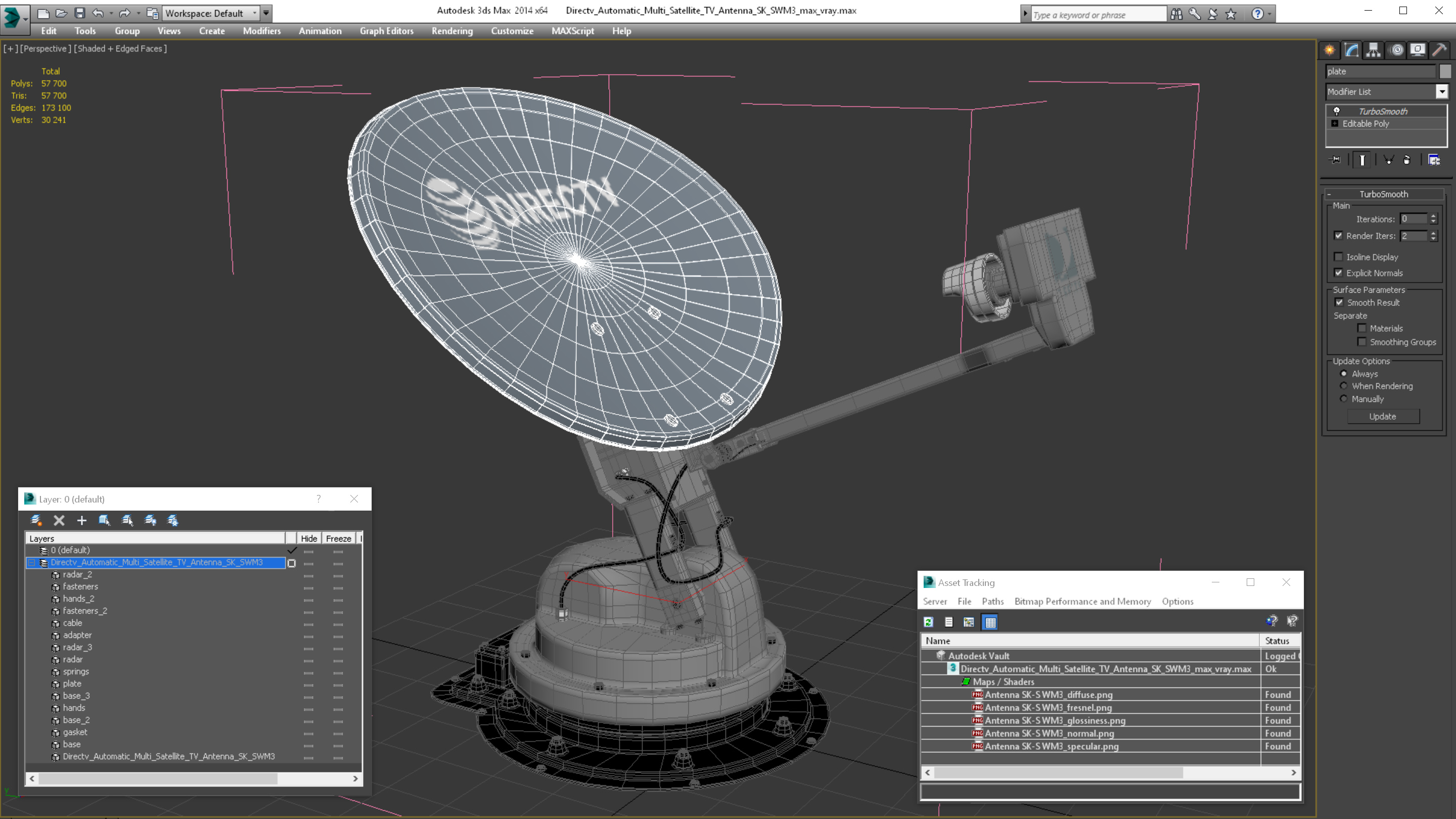Click Remove Modifier trash icon
This screenshot has height=819, width=1456.
pos(1407,160)
